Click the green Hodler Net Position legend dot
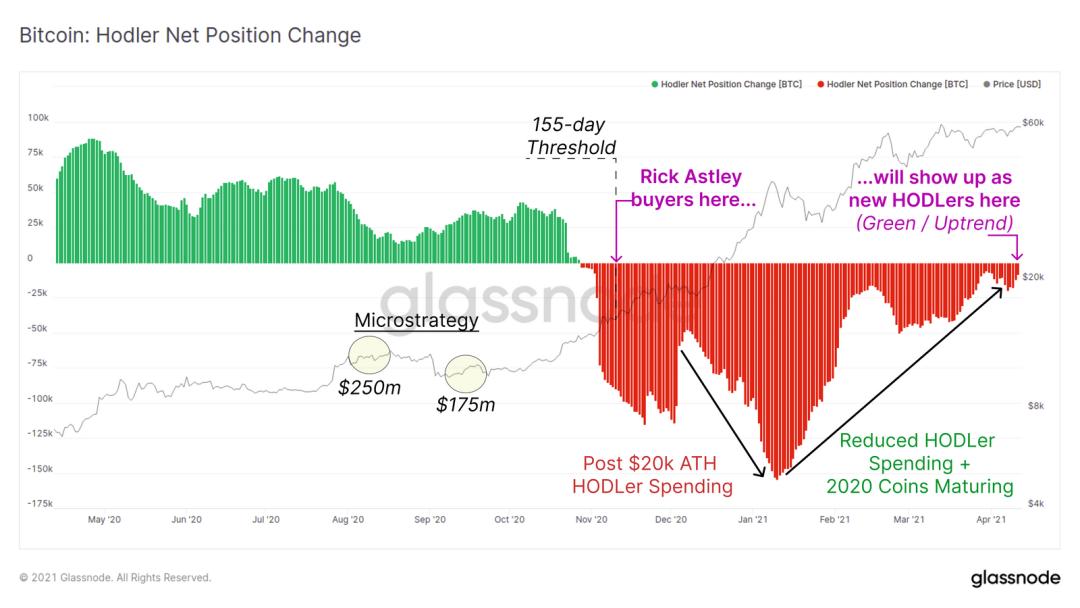 [654, 85]
